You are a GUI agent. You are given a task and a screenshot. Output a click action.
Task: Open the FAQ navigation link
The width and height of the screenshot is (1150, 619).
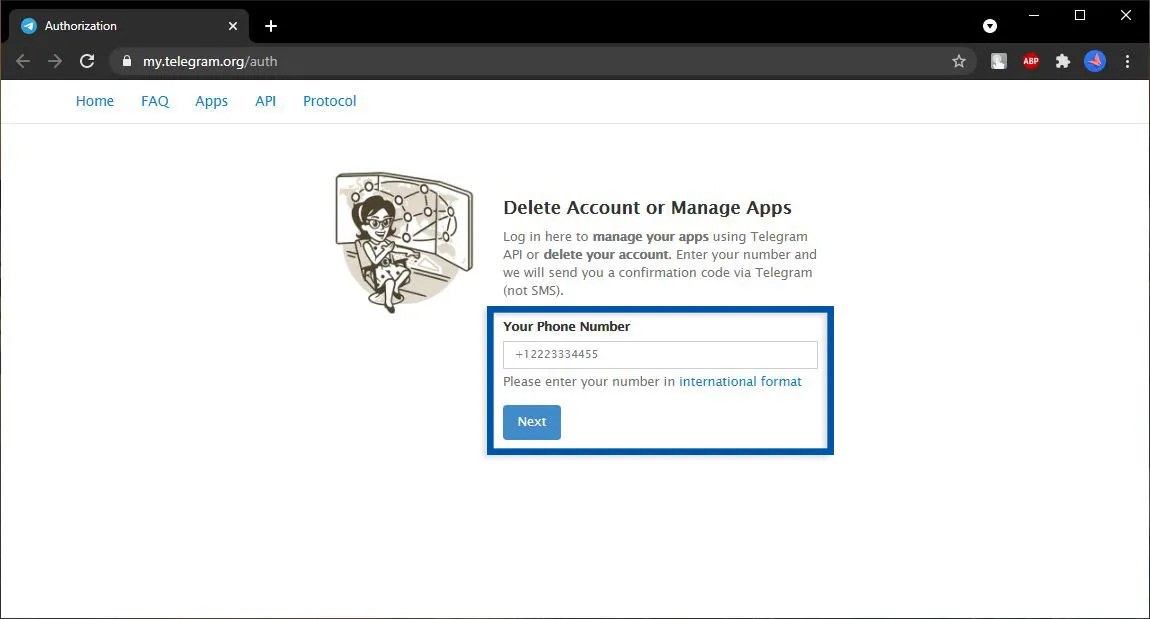coord(155,101)
